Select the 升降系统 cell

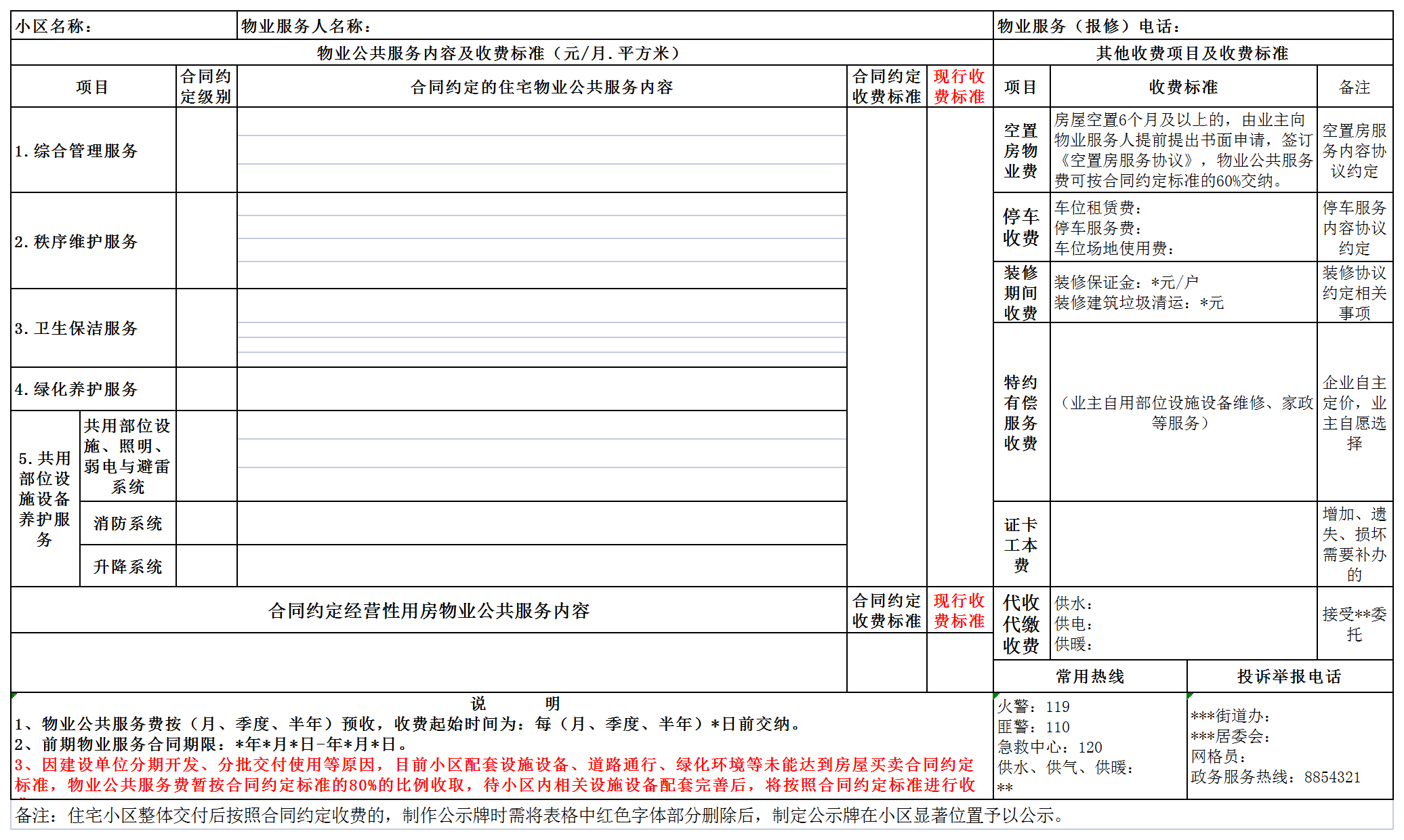tap(127, 566)
